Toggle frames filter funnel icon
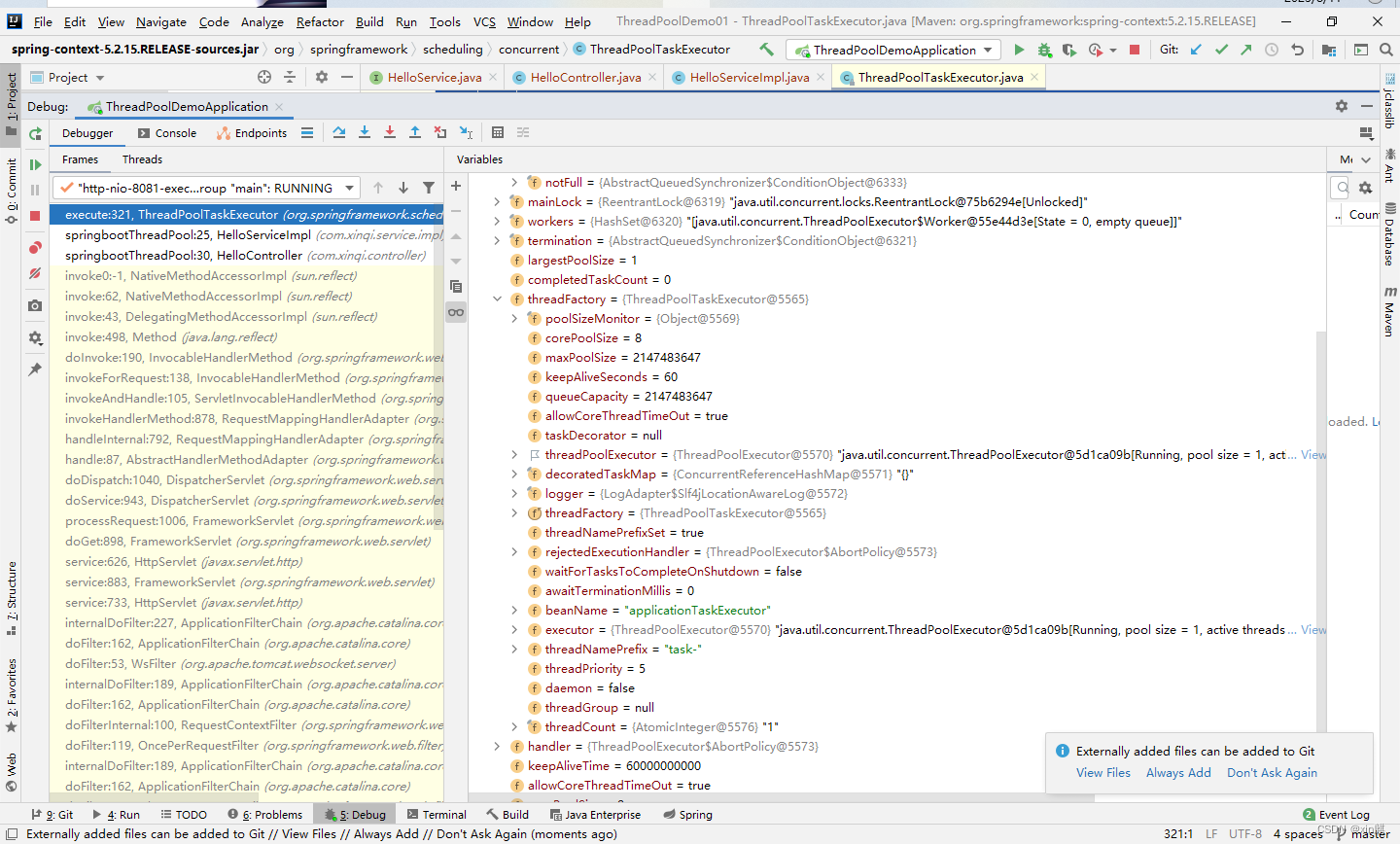 click(429, 188)
